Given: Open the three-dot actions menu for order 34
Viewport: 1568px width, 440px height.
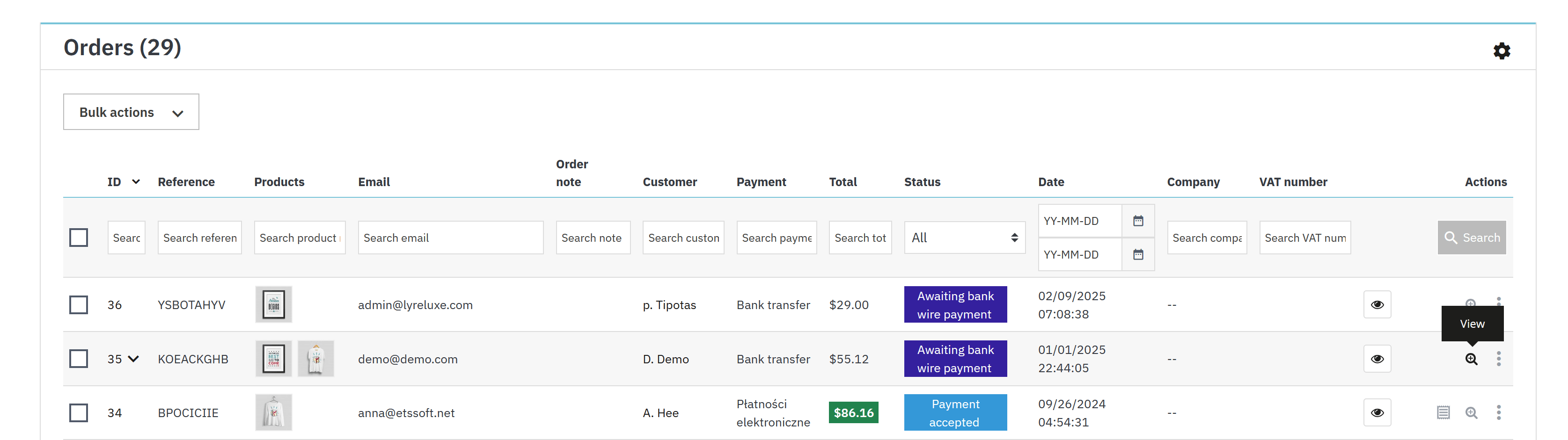Looking at the screenshot, I should [1499, 413].
